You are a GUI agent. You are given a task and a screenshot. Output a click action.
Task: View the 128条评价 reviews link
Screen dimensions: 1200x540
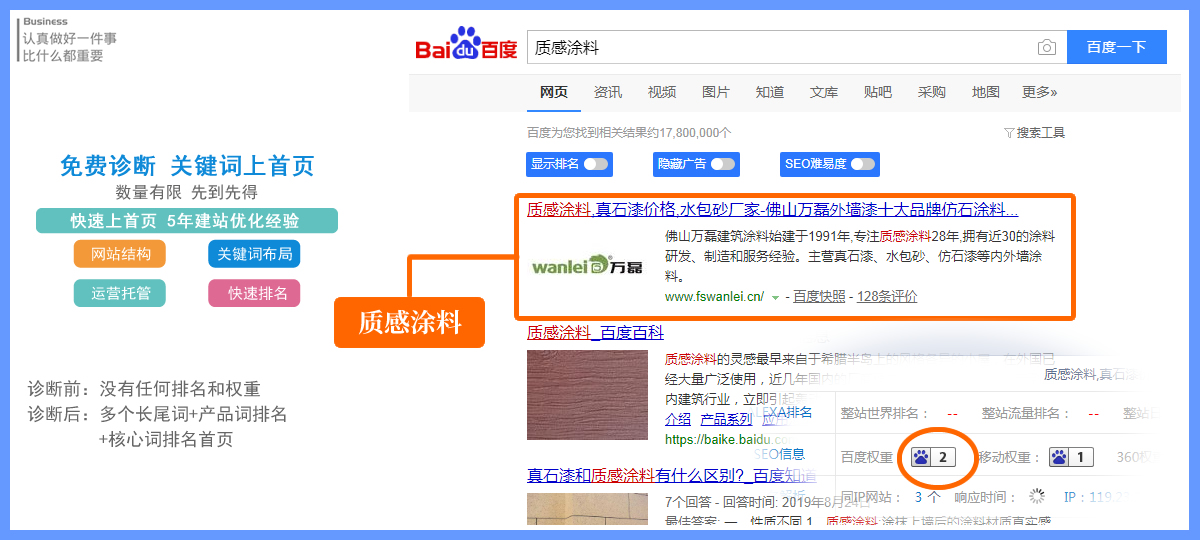tap(887, 296)
